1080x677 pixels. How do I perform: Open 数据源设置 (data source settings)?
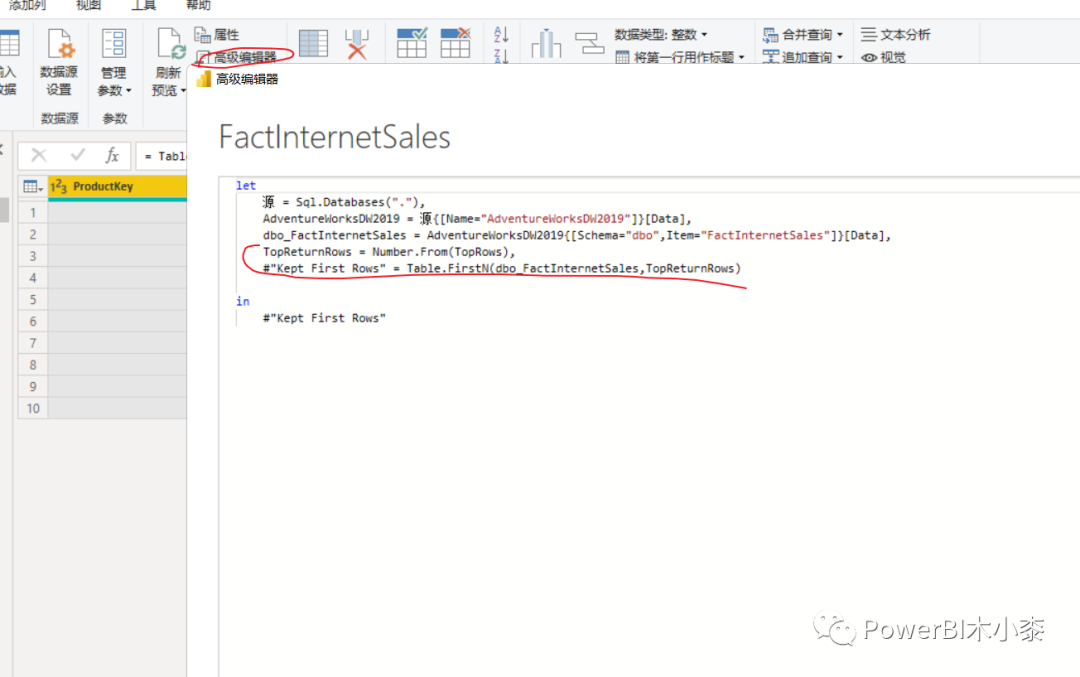click(59, 62)
